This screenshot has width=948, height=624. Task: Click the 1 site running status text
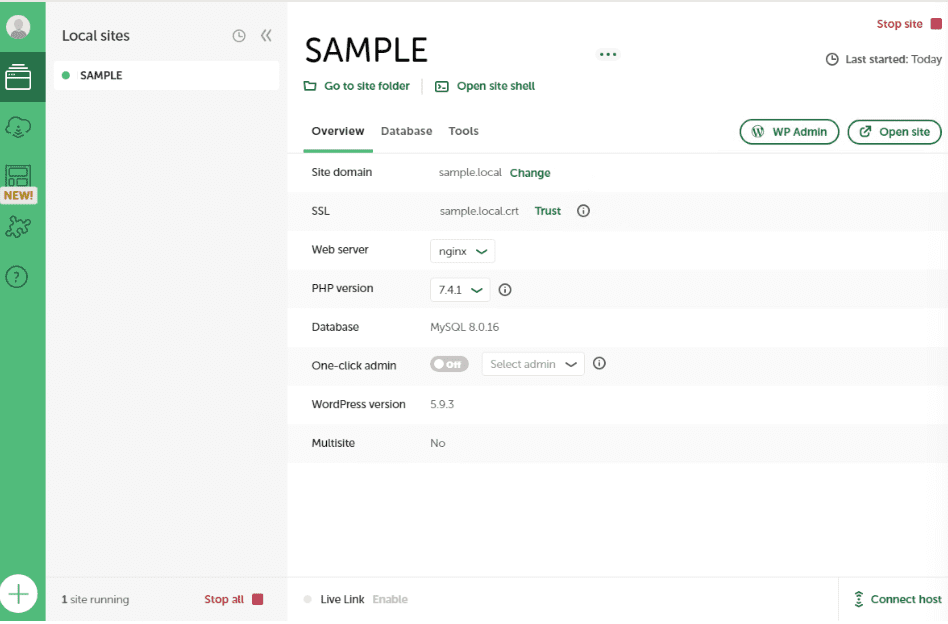pos(96,599)
